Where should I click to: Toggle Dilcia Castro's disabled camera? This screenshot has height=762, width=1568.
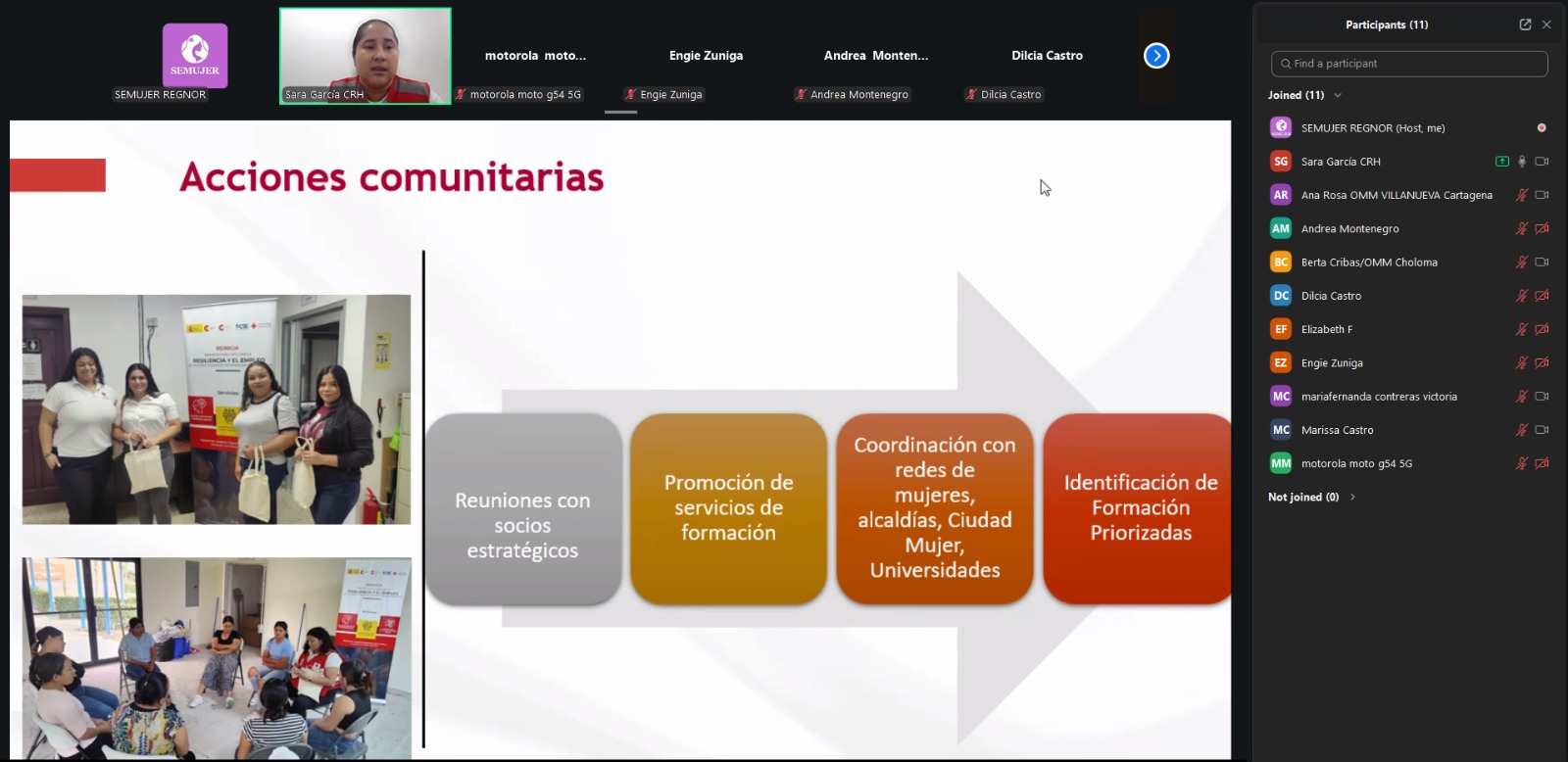pos(1542,296)
